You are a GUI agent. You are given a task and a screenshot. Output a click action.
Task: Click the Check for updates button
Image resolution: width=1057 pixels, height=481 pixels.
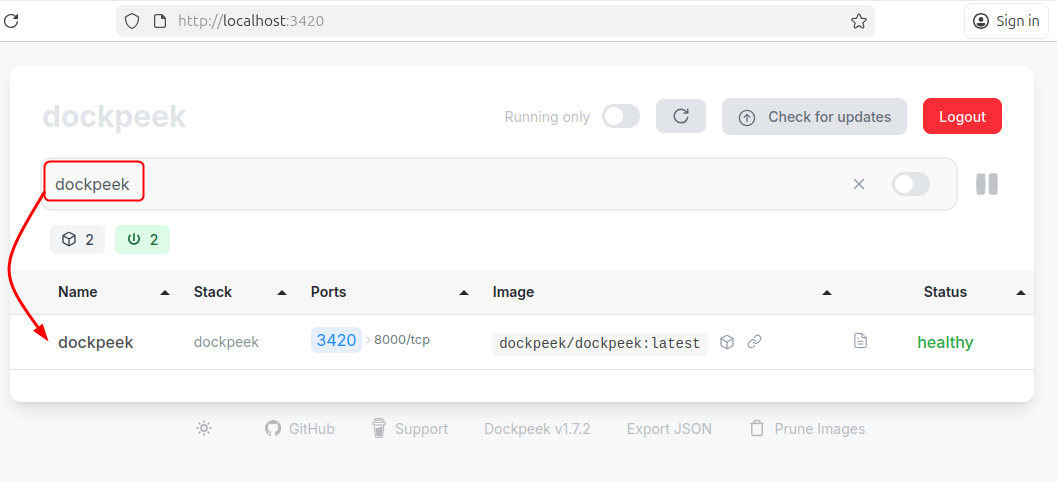click(x=814, y=117)
